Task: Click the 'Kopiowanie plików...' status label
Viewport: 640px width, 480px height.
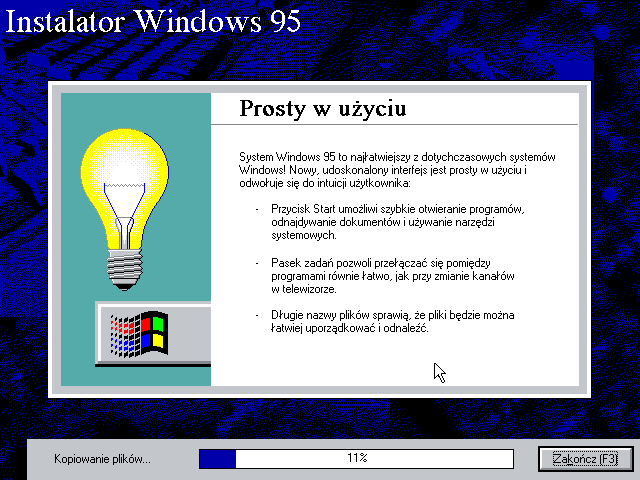Action: click(102, 459)
